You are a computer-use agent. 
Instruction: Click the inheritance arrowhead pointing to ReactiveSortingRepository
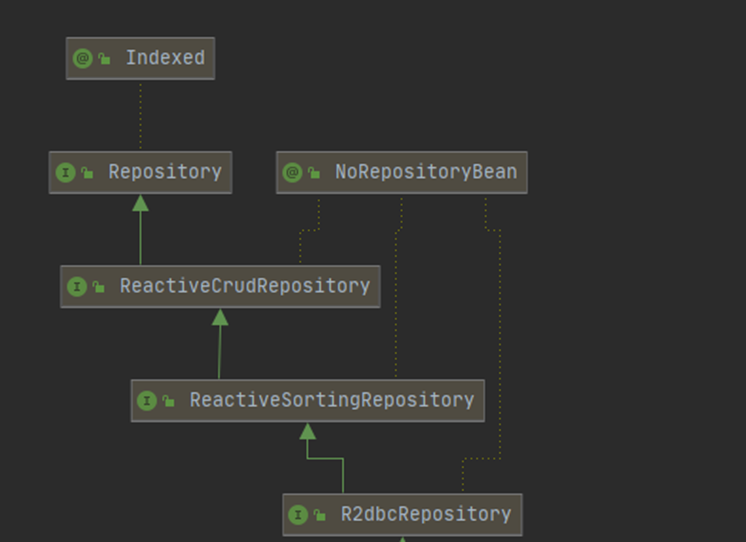point(308,431)
